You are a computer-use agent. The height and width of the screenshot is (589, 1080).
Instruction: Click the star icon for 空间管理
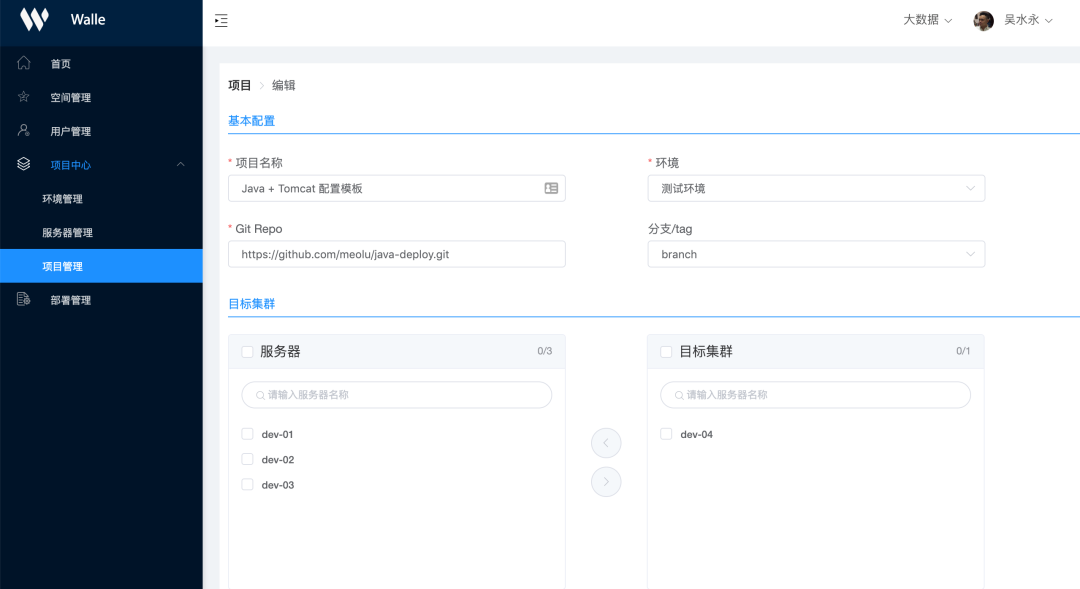(23, 96)
